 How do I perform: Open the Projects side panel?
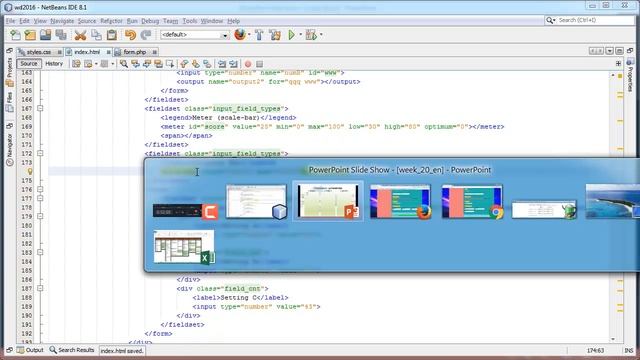[x=9, y=72]
